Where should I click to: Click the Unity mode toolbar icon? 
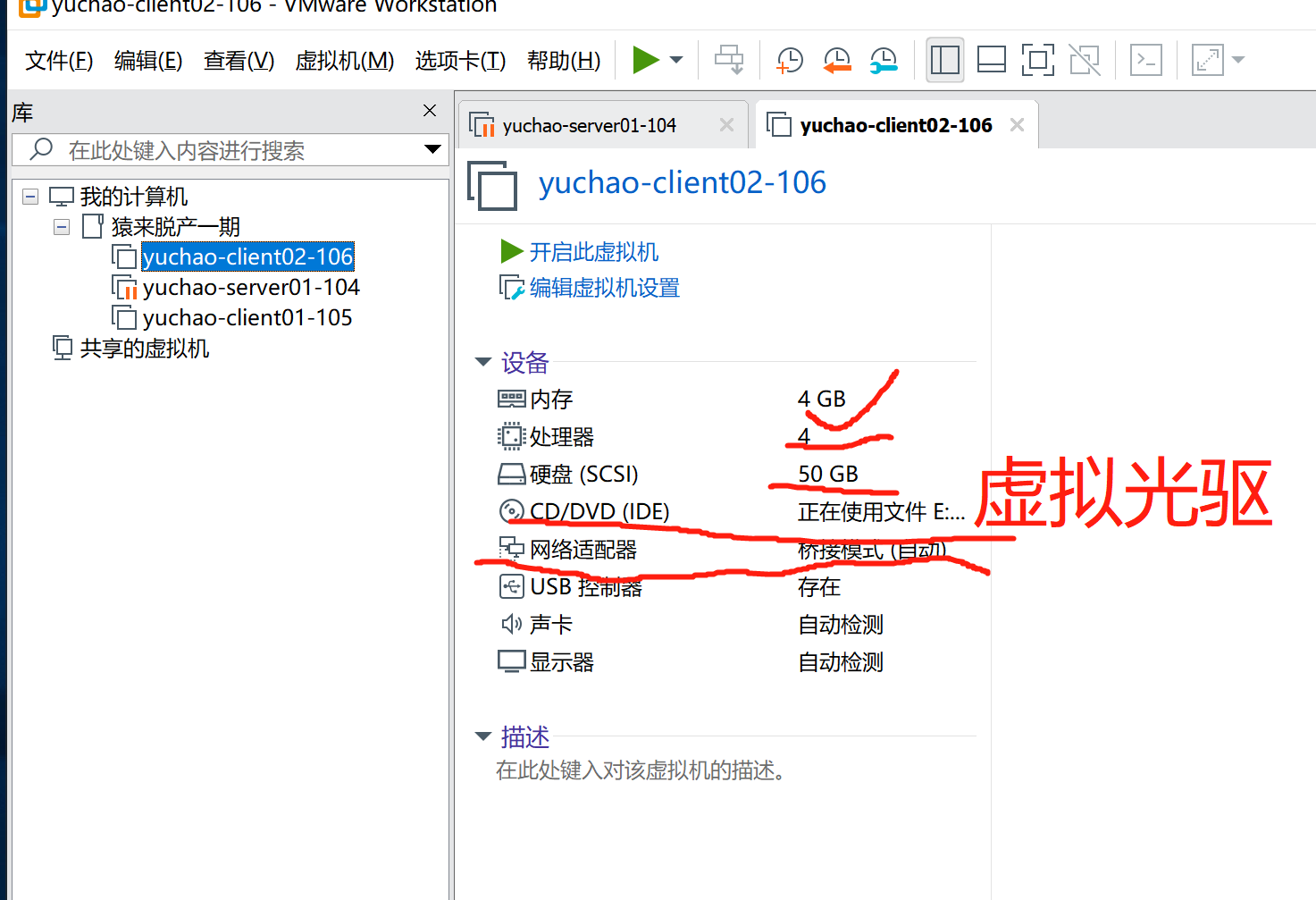[1085, 60]
